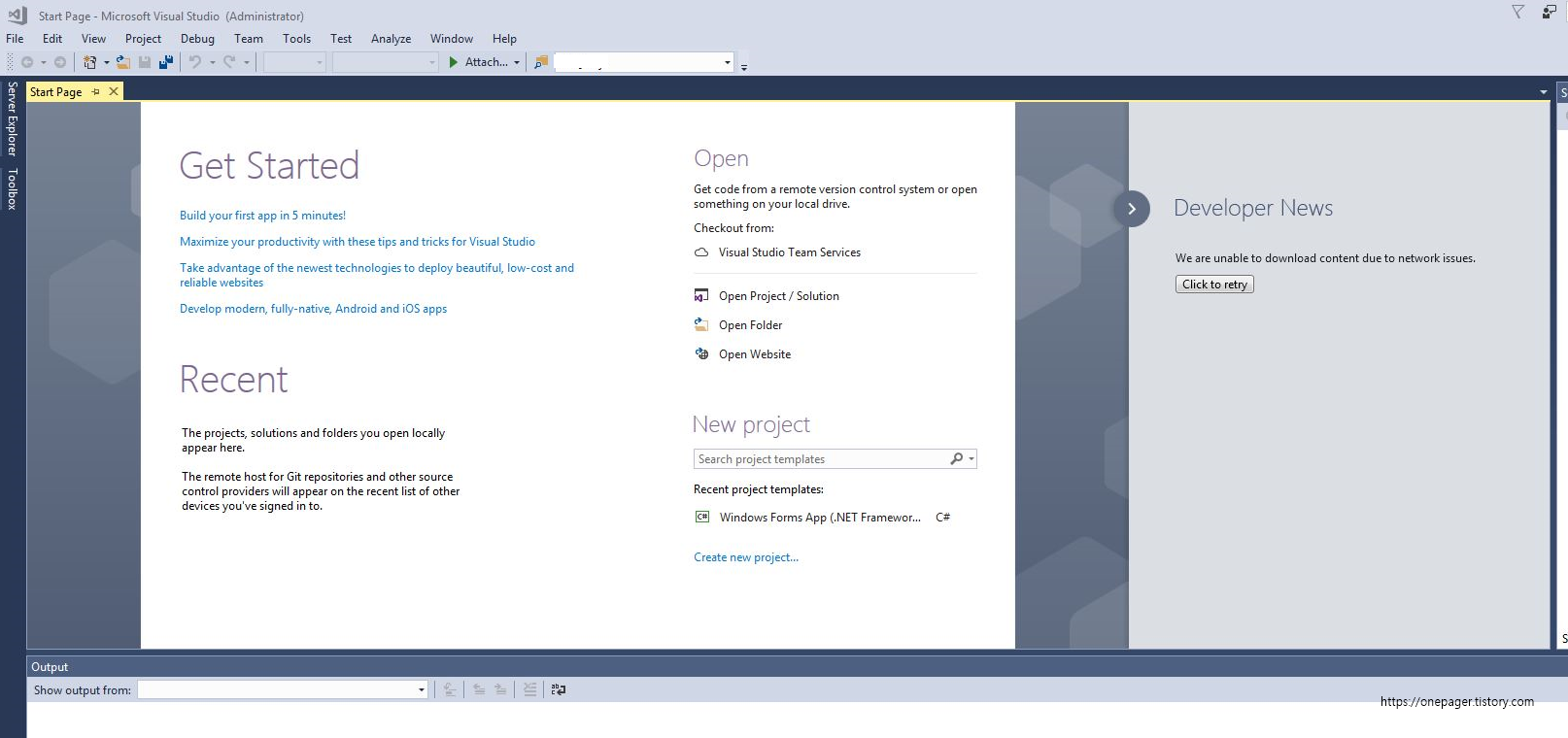Image resolution: width=1568 pixels, height=738 pixels.
Task: Open the document tab list dropdown arrow
Action: 1544,92
